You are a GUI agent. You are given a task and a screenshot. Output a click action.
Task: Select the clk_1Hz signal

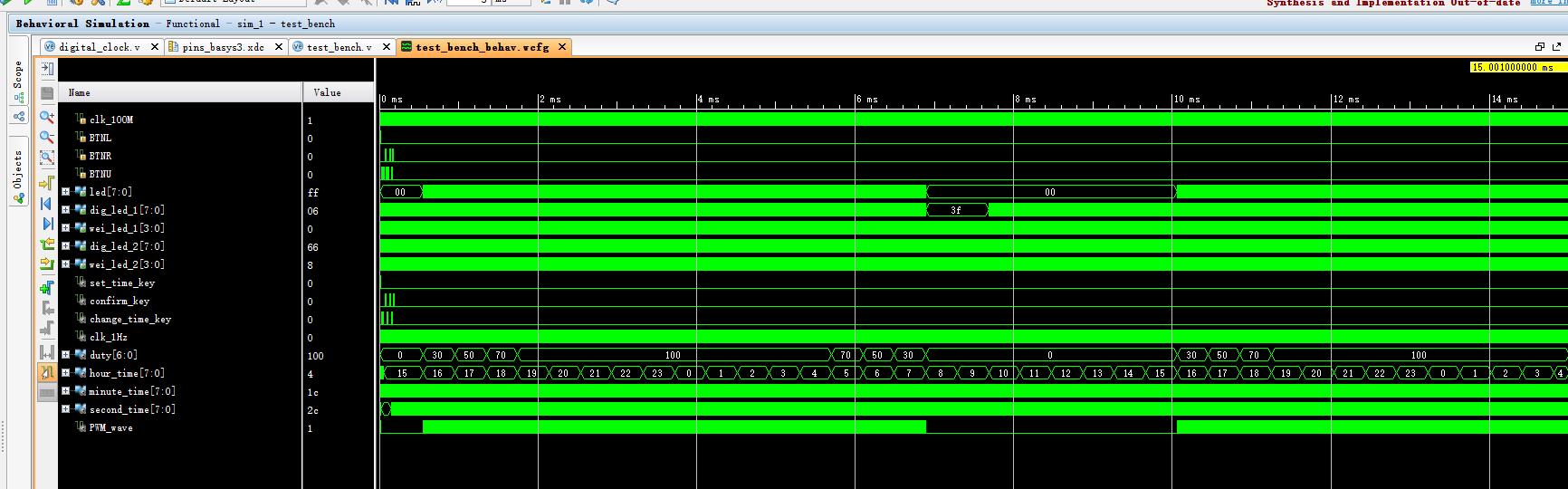coord(109,337)
